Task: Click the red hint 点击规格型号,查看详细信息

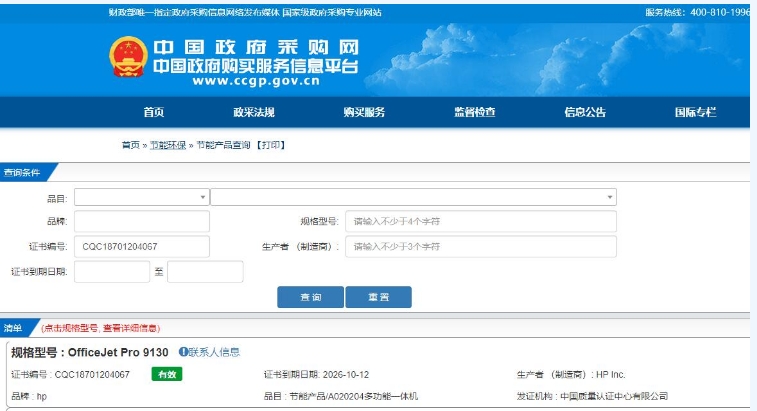Action: tap(100, 328)
